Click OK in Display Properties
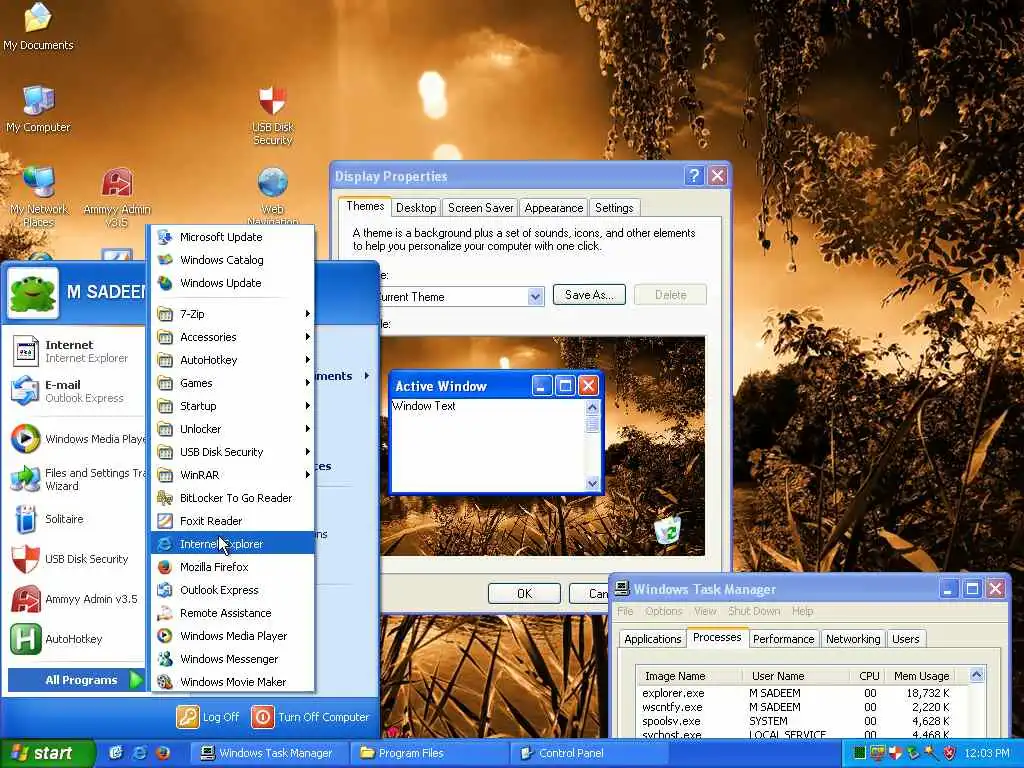The width and height of the screenshot is (1024, 768). [524, 593]
